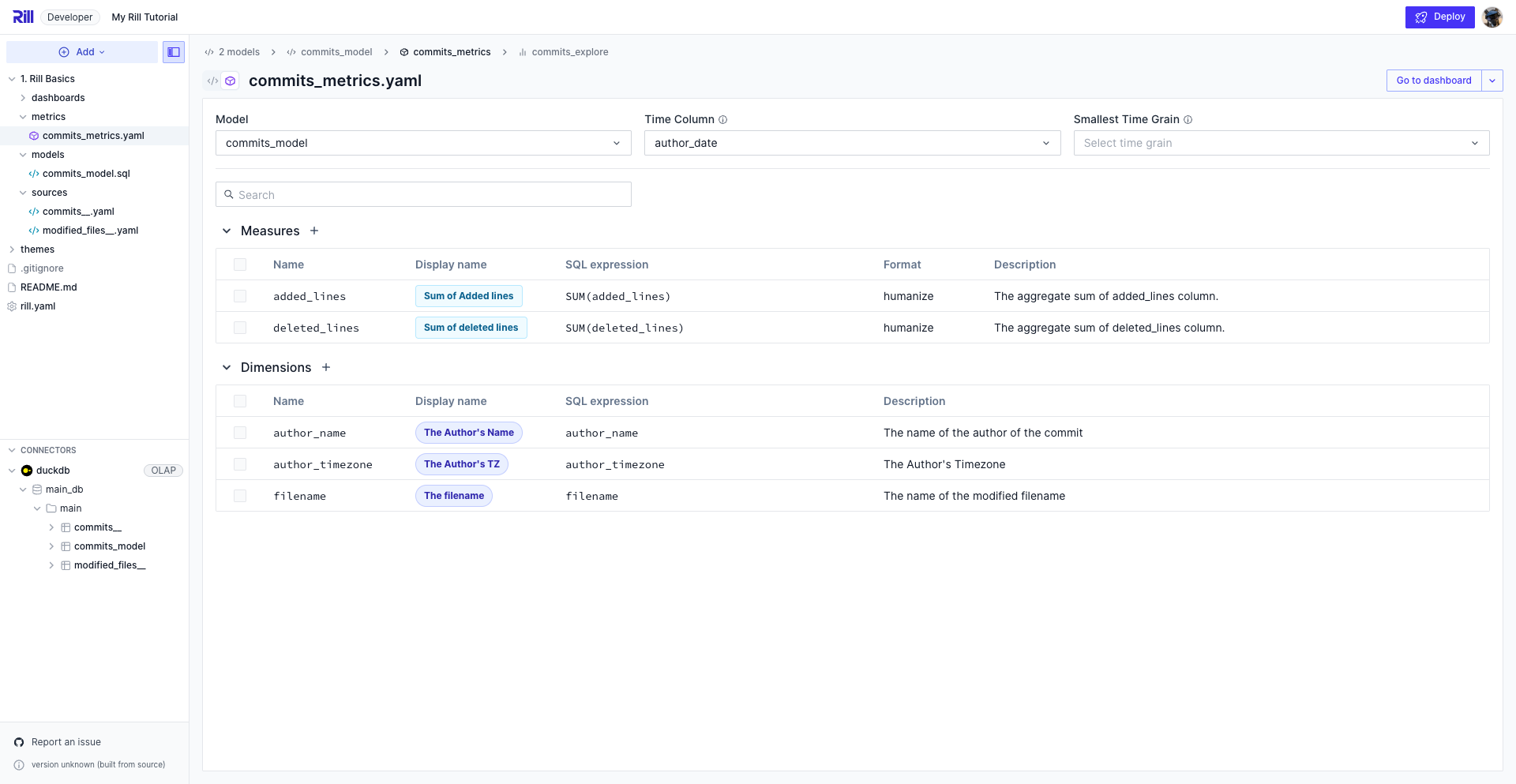This screenshot has height=784, width=1516.
Task: Add a new dimension with plus icon
Action: tap(326, 367)
